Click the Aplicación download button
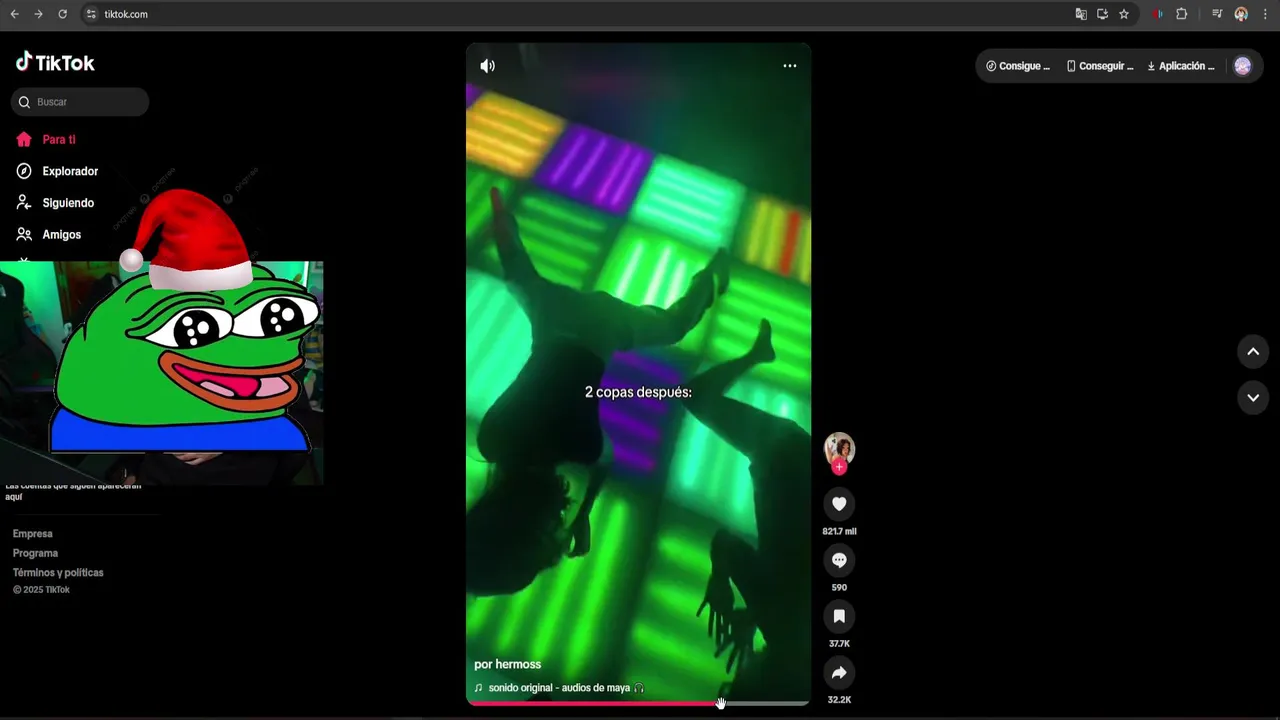 pos(1181,66)
